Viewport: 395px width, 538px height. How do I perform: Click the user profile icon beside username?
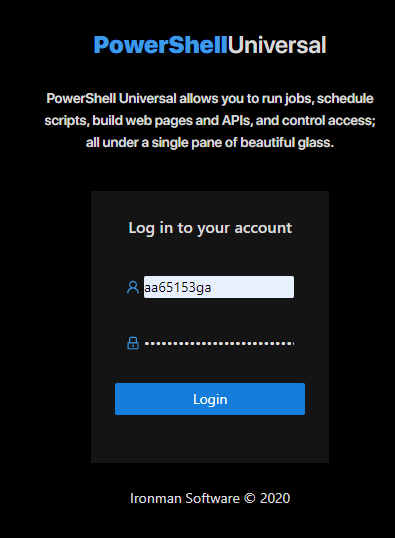pos(133,287)
